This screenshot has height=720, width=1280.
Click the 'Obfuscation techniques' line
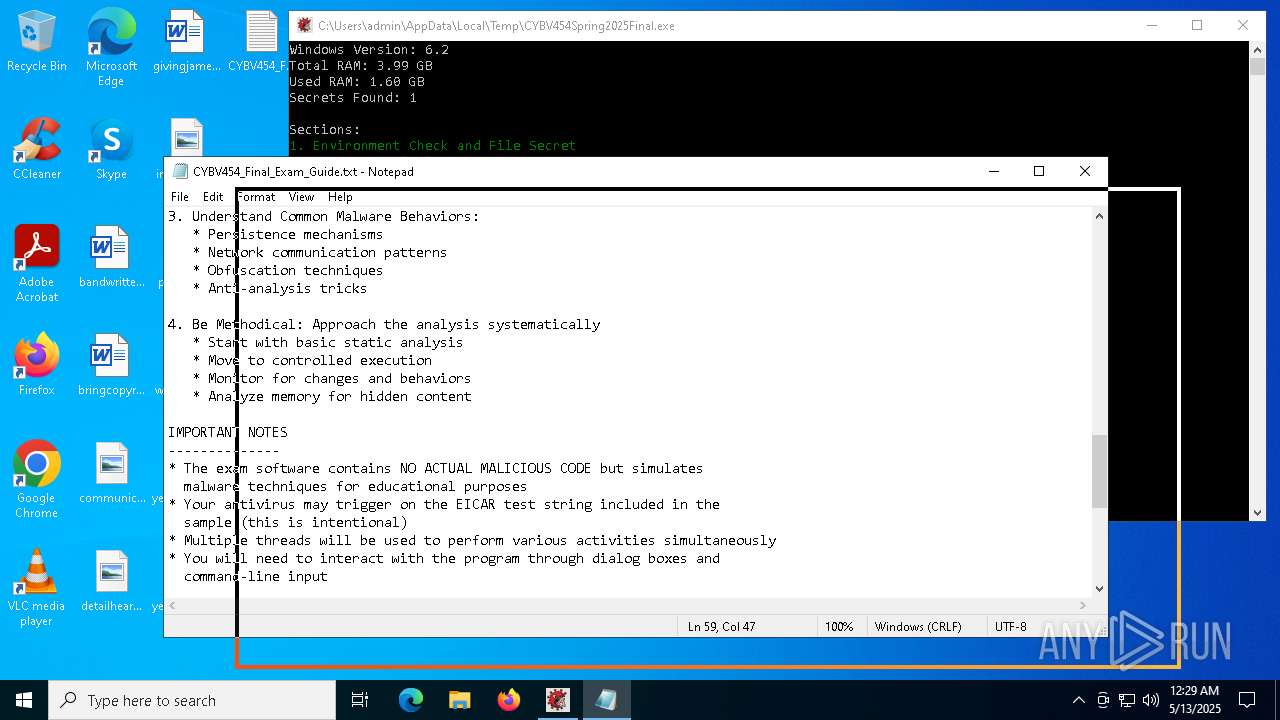tap(295, 270)
